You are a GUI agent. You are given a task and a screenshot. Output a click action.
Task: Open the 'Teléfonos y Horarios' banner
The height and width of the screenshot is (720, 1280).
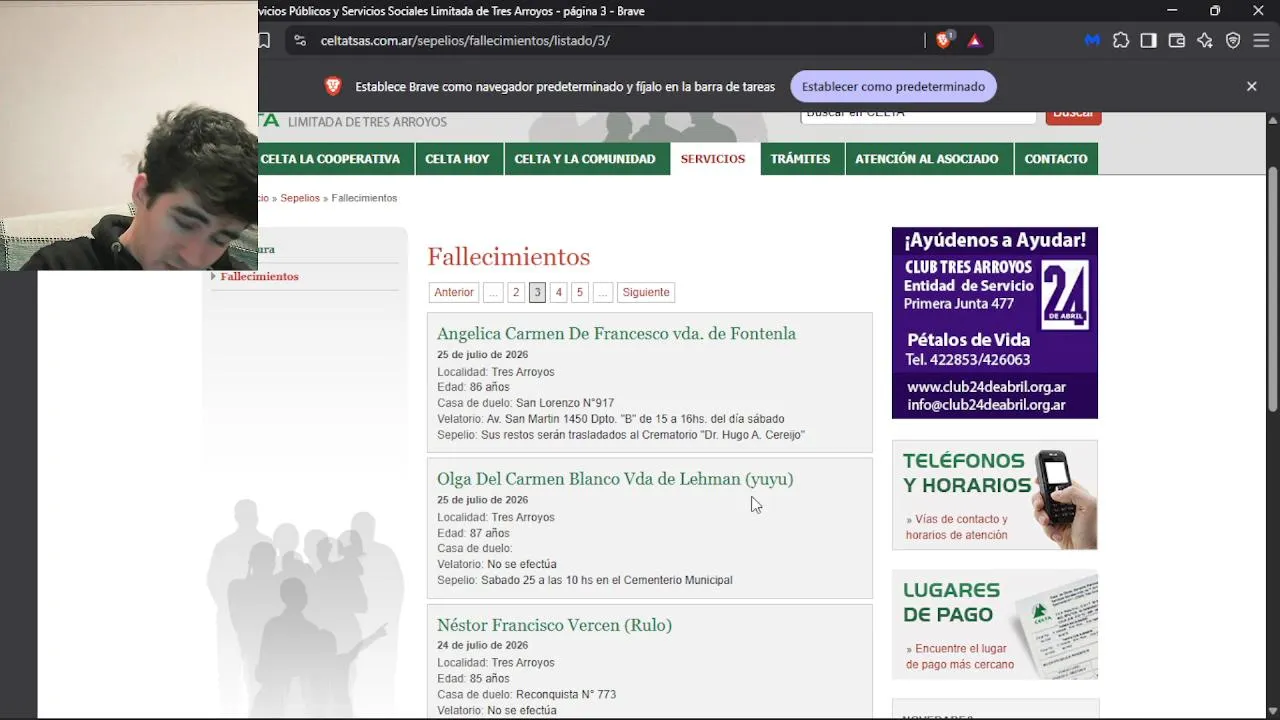995,495
